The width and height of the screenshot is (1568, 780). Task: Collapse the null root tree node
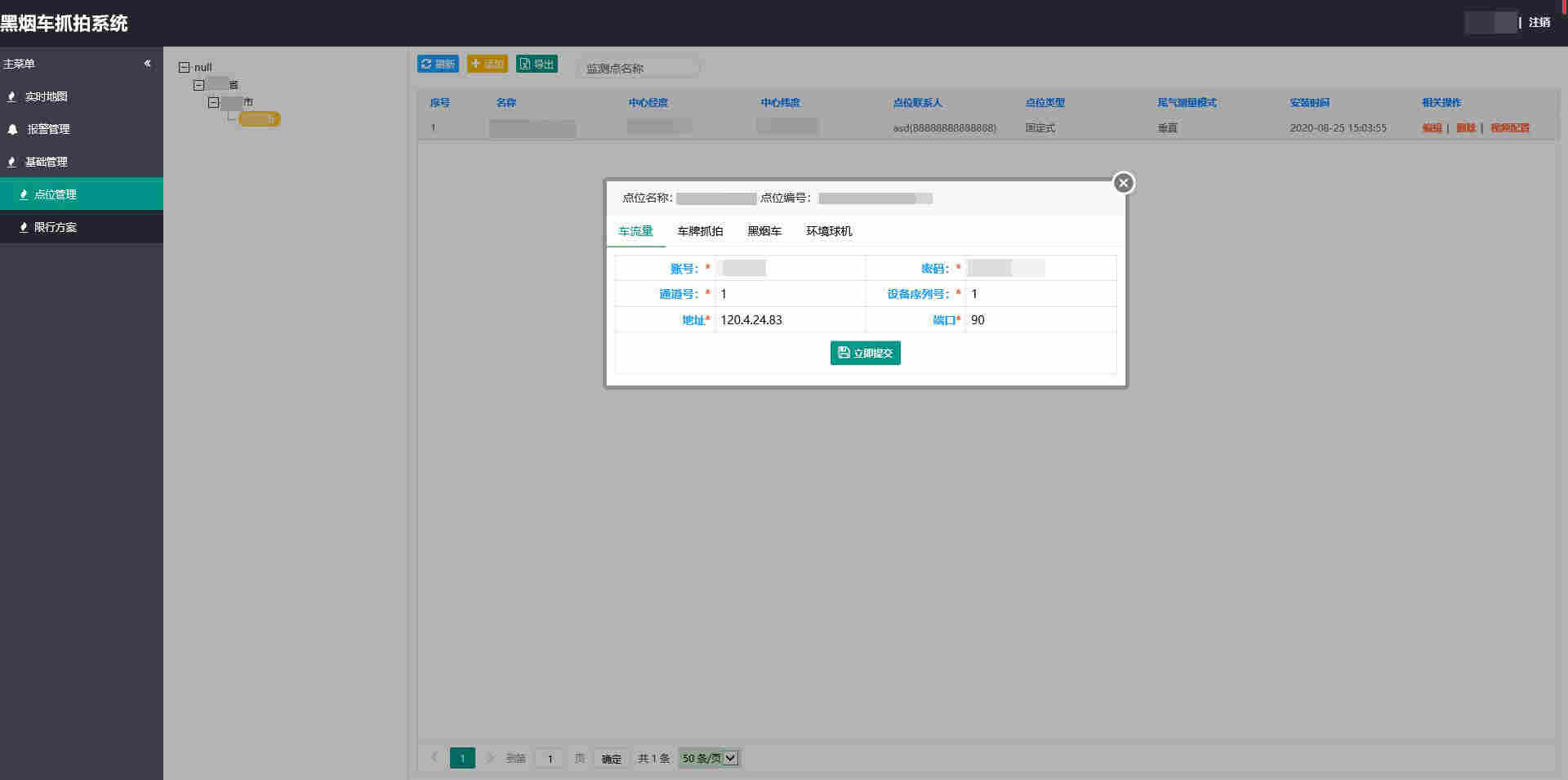(x=184, y=68)
